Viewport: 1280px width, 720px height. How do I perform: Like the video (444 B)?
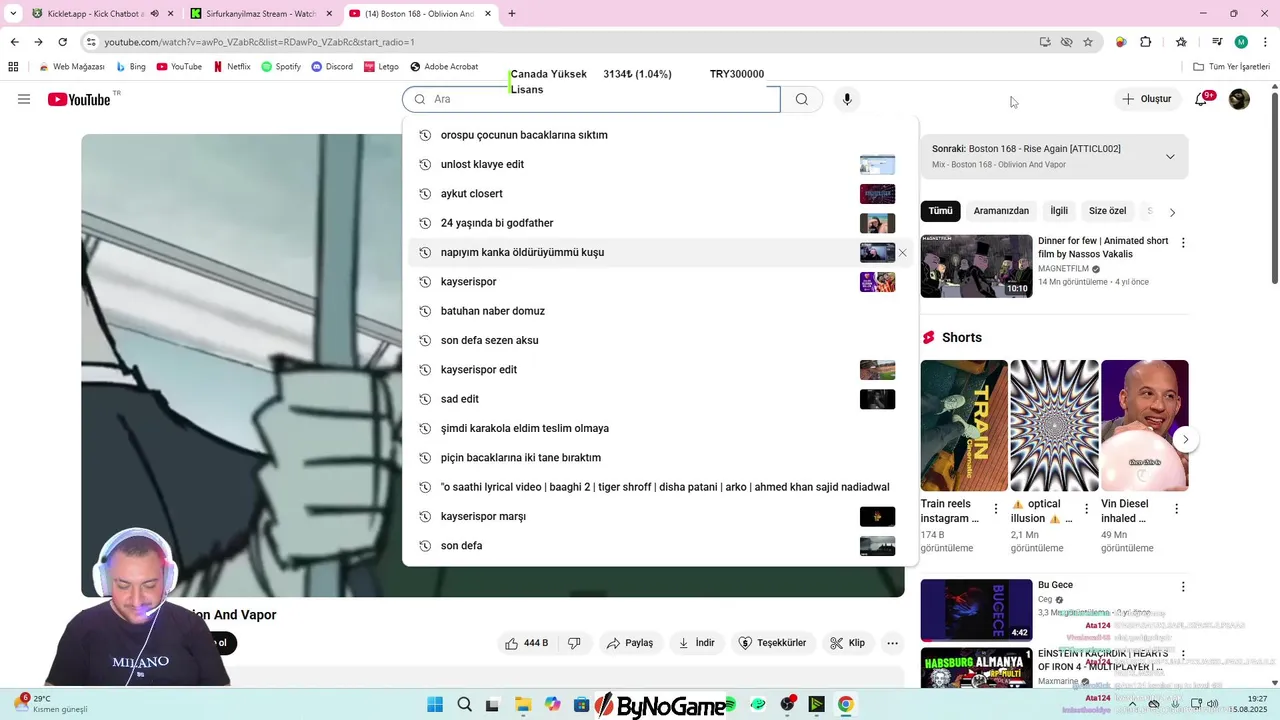tap(527, 643)
